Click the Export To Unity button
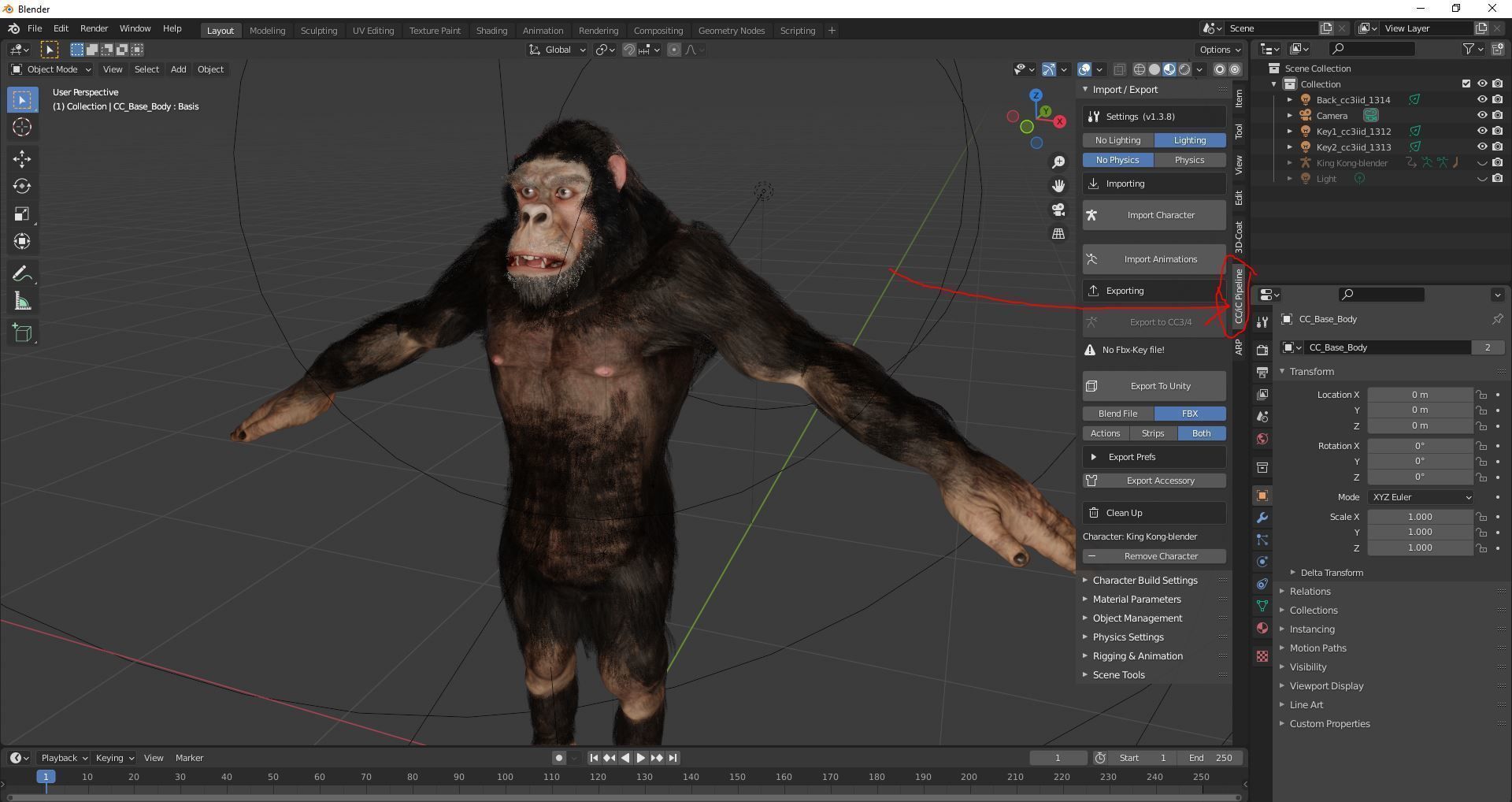 (x=1154, y=386)
